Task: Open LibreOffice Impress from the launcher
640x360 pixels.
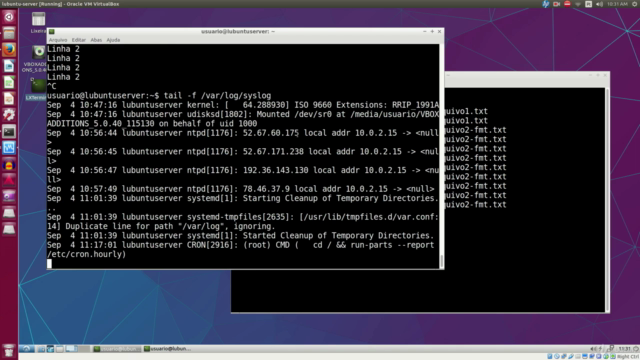Action: pyautogui.click(x=9, y=99)
